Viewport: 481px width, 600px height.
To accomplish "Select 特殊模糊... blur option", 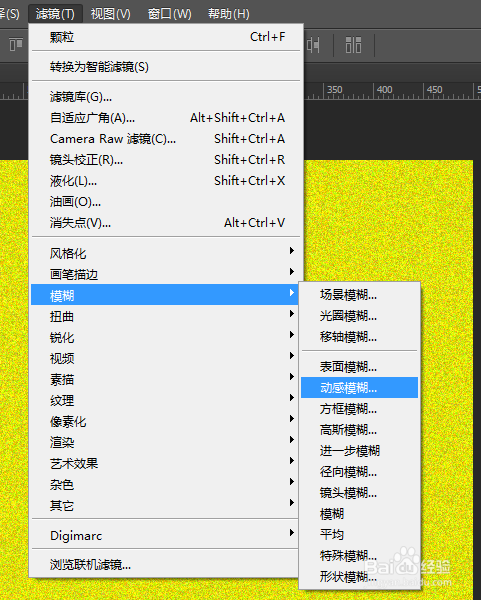I will (359, 555).
